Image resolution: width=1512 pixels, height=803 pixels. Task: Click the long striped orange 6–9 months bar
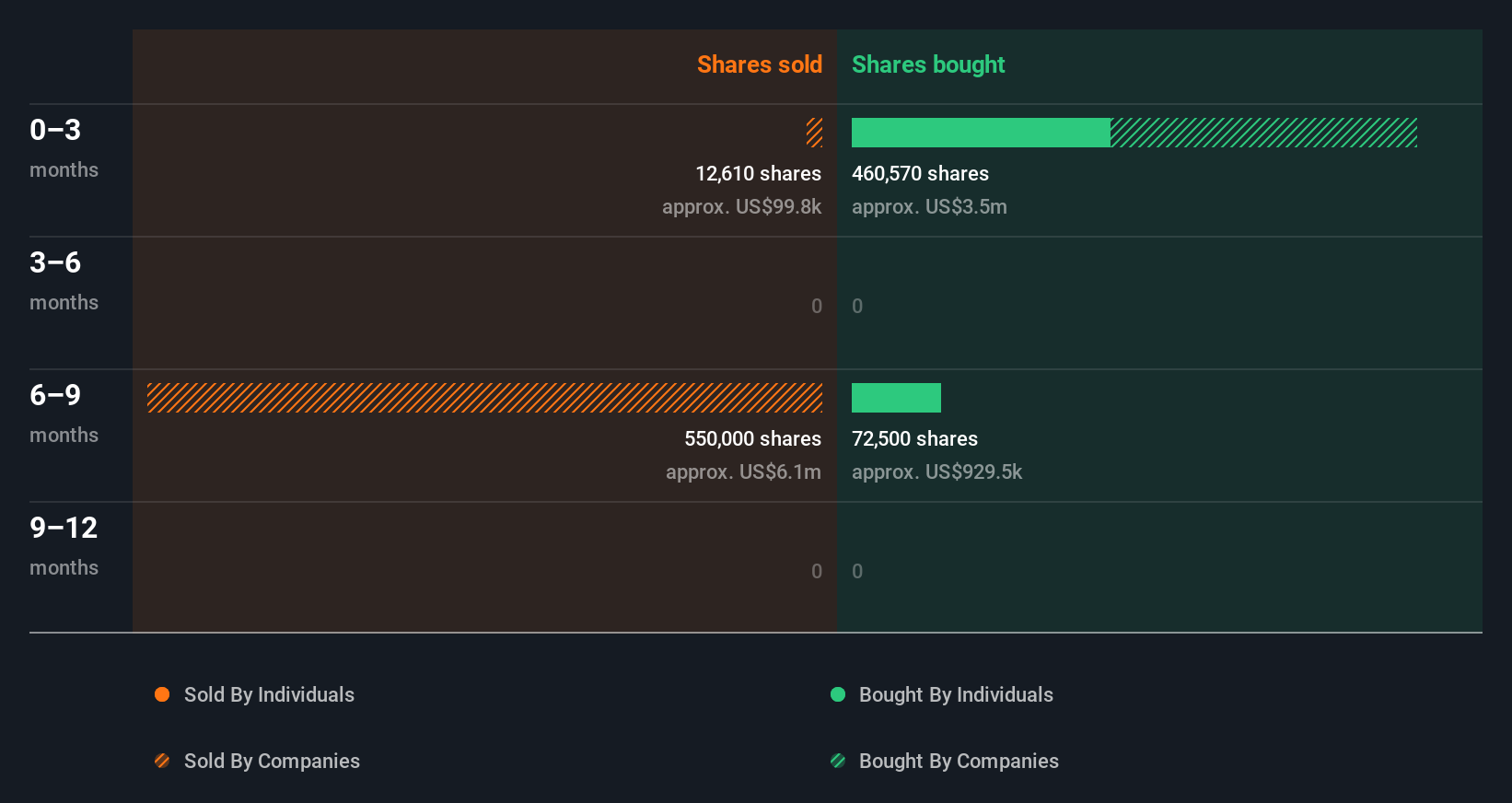[484, 398]
